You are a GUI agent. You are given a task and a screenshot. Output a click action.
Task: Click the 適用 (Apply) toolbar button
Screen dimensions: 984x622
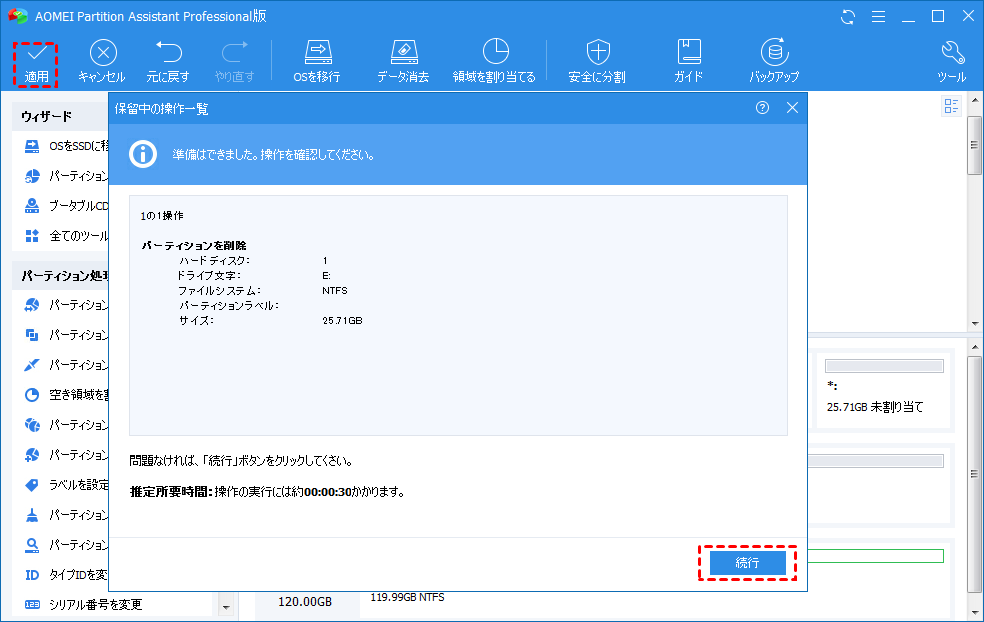click(x=36, y=65)
